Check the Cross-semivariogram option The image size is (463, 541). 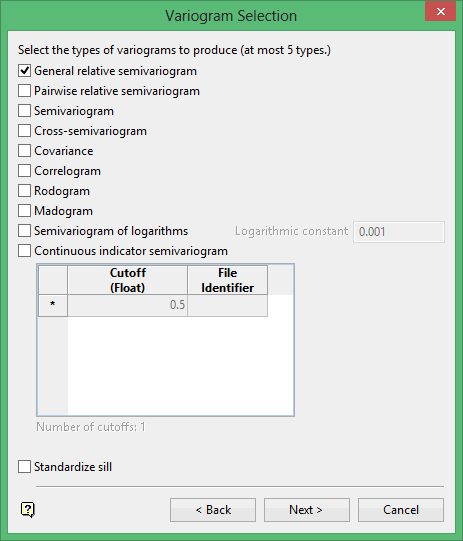click(x=24, y=131)
